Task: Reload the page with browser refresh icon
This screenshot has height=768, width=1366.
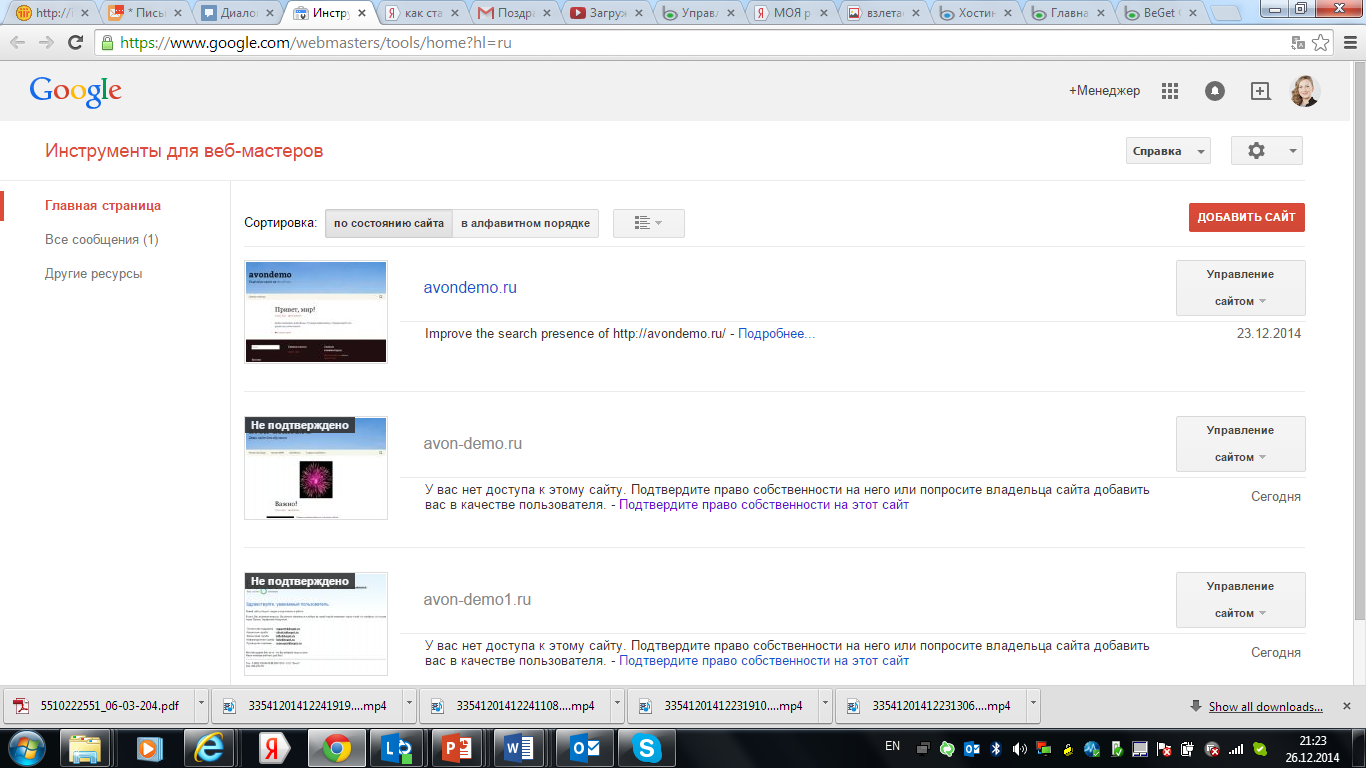Action: coord(75,43)
